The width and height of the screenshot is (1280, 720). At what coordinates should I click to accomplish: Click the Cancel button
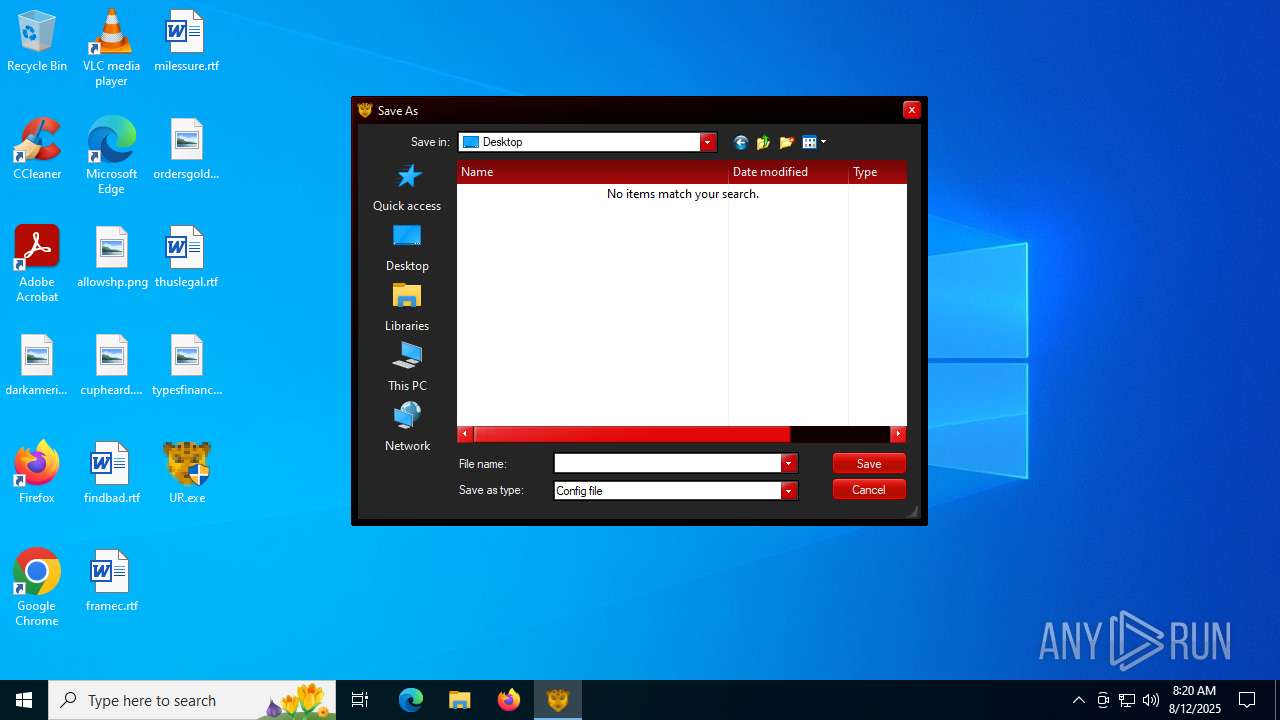[x=869, y=489]
